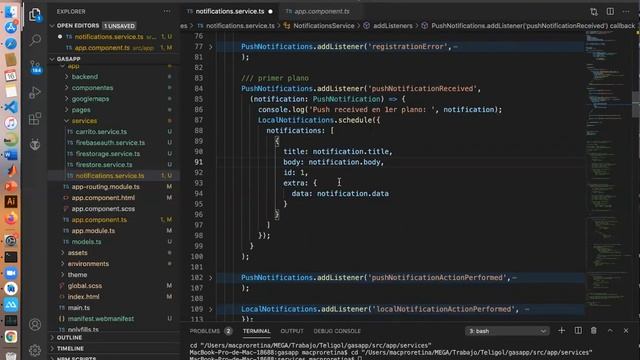The width and height of the screenshot is (640, 360).
Task: Expand the backend folder
Action: [x=84, y=77]
